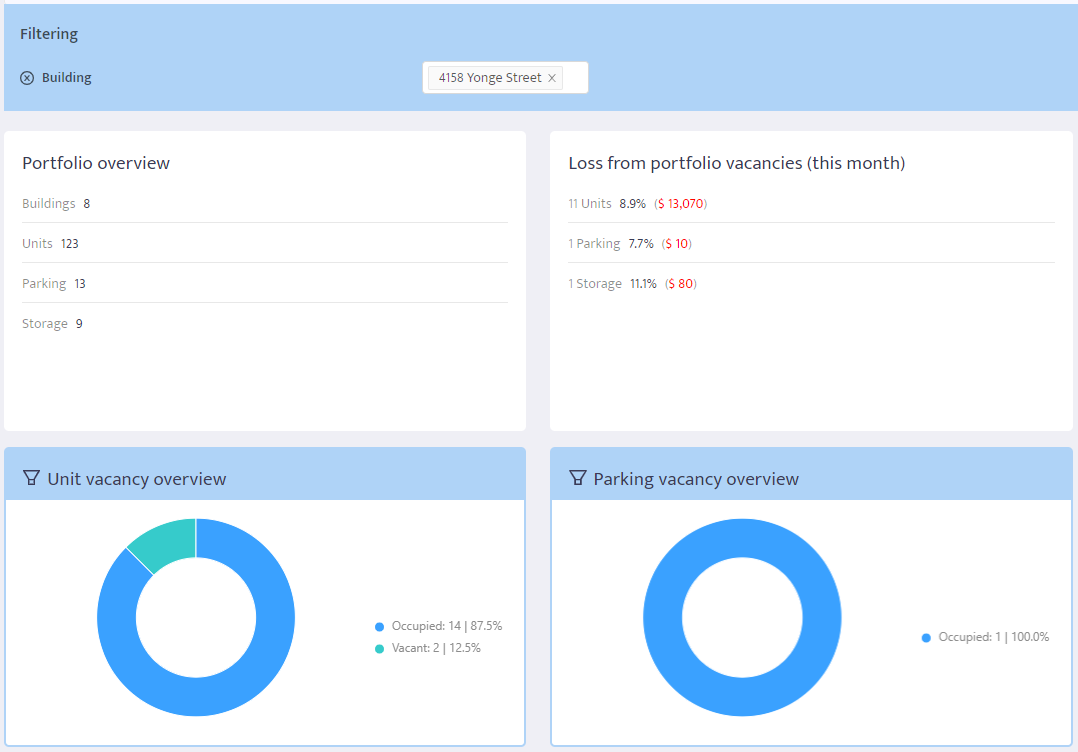1078x752 pixels.
Task: Click the filter funnel icon on Unit vacancy overview
Action: click(x=29, y=477)
